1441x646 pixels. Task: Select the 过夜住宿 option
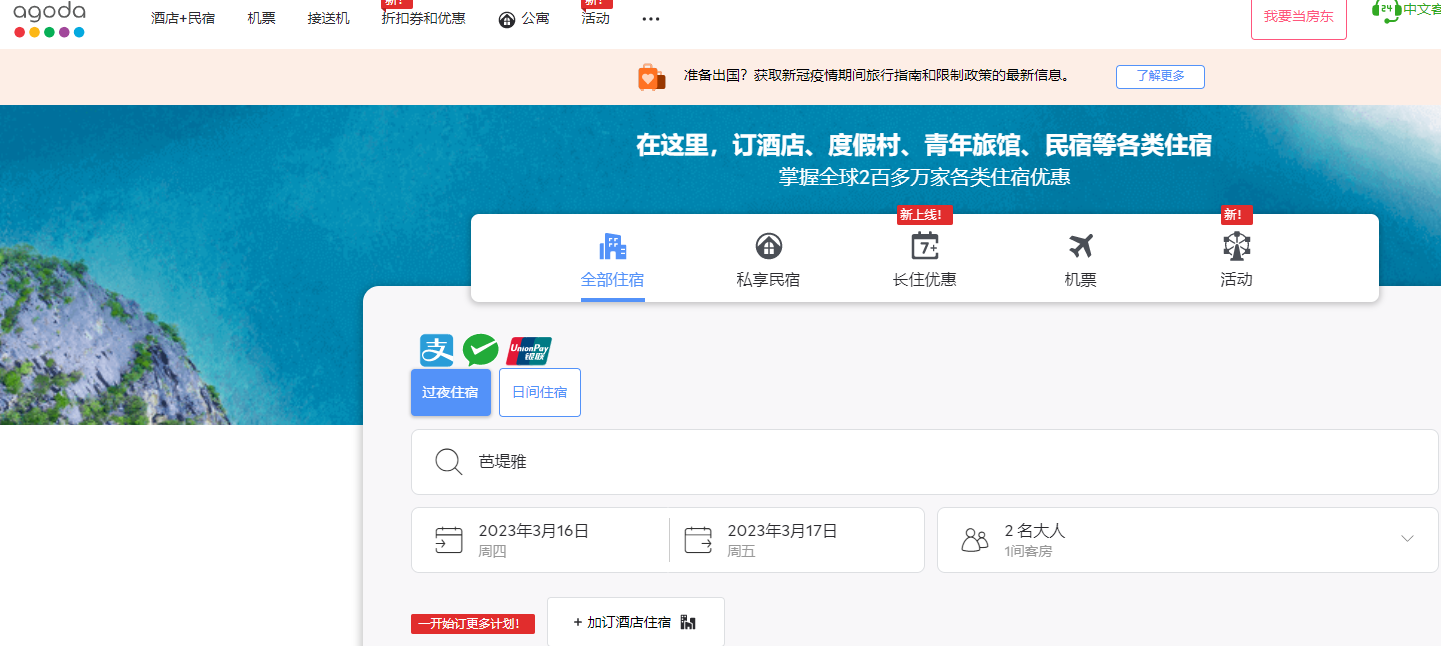[451, 392]
